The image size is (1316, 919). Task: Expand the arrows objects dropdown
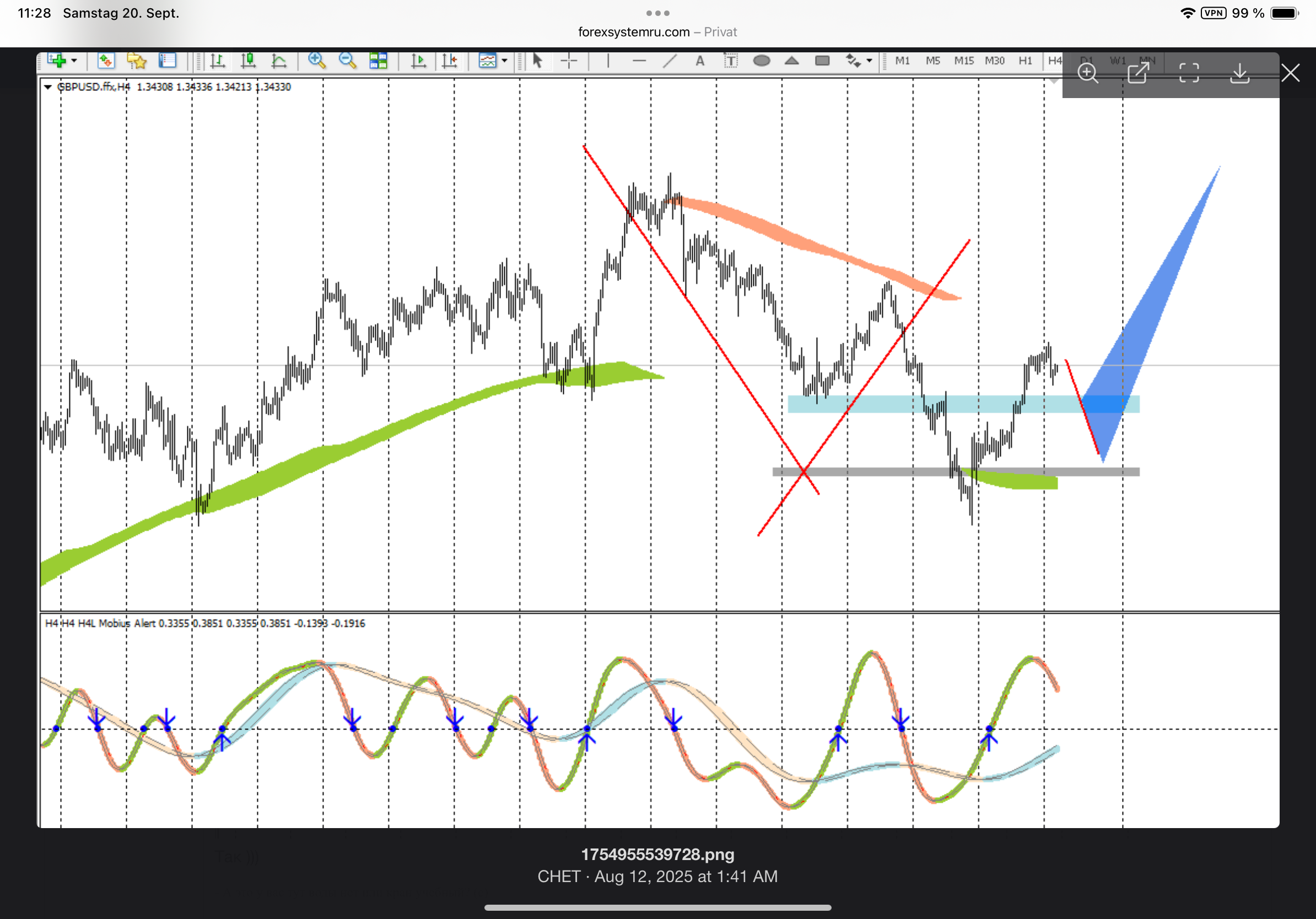click(x=870, y=61)
